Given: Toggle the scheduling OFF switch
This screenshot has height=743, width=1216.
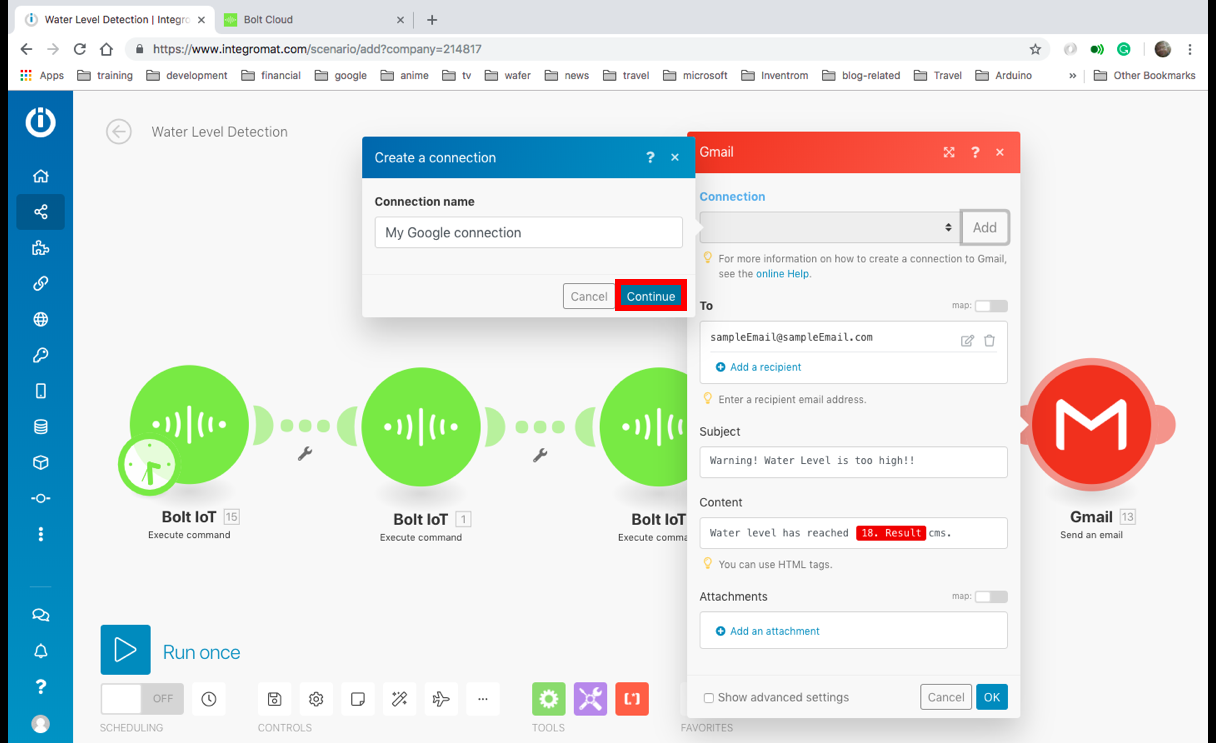Looking at the screenshot, I should click(142, 699).
